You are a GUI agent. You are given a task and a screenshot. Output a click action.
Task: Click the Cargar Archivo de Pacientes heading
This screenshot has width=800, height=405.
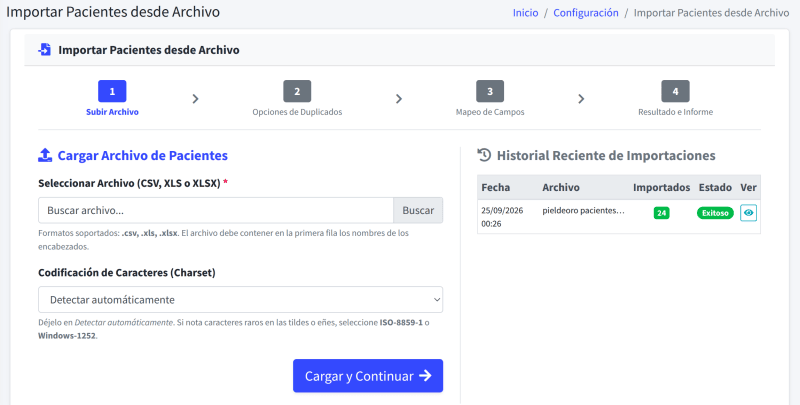click(x=142, y=155)
